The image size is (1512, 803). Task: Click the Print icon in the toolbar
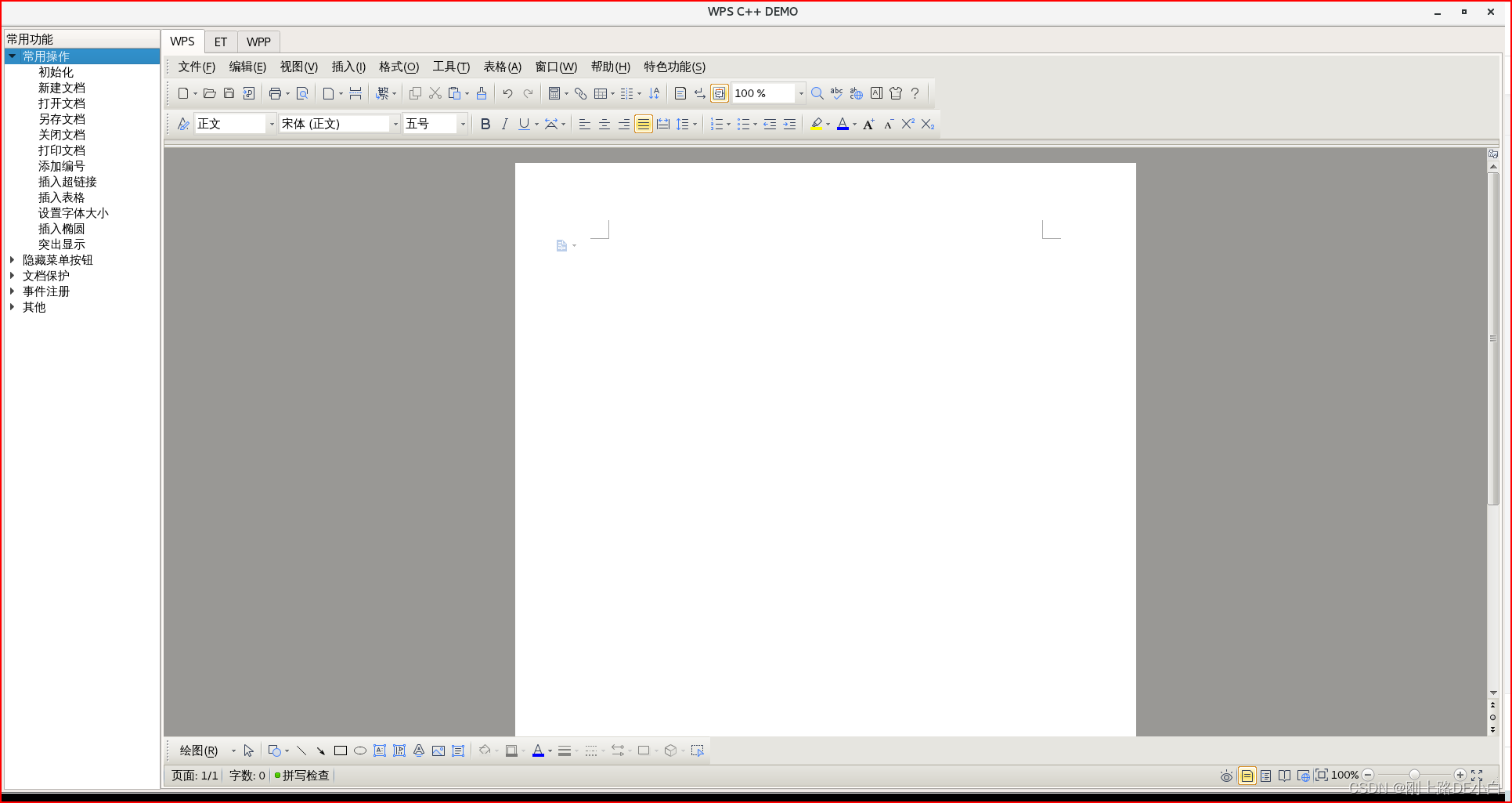tap(275, 93)
